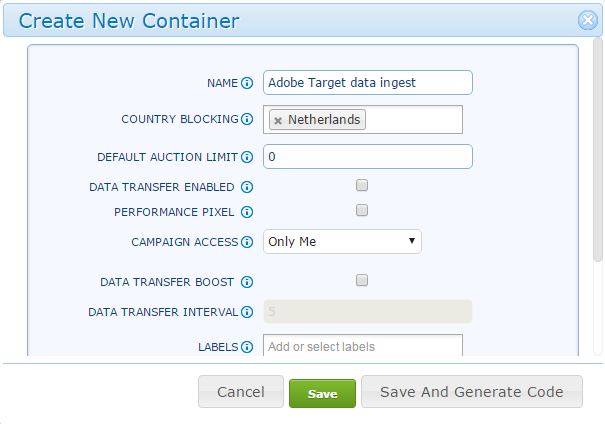This screenshot has width=605, height=424.
Task: Click the dialog's vertical scrollbar
Action: [x=598, y=150]
